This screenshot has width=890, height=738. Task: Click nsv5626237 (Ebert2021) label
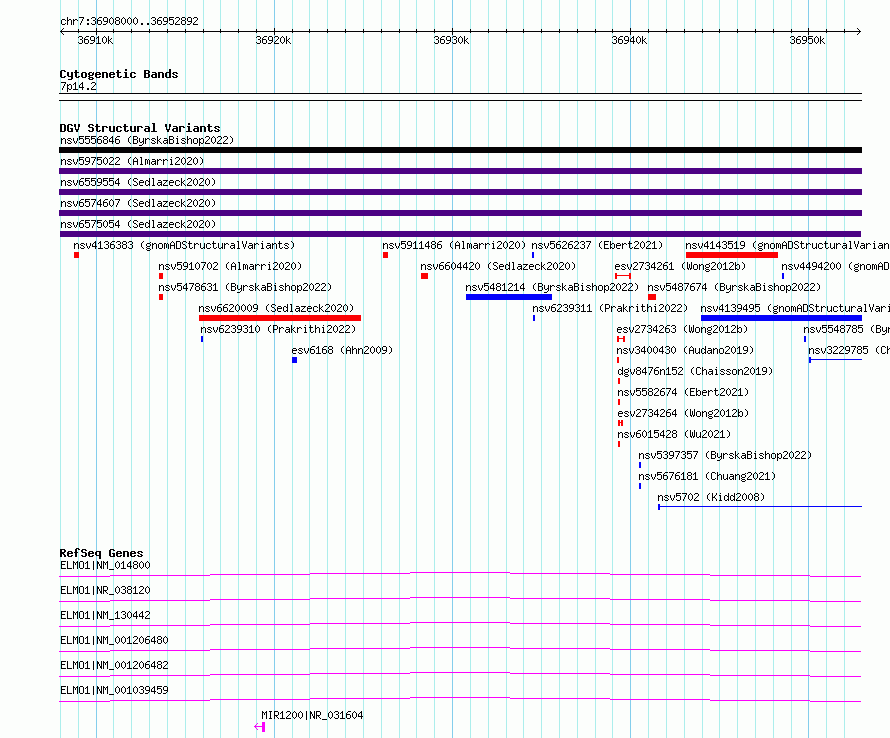click(x=597, y=245)
